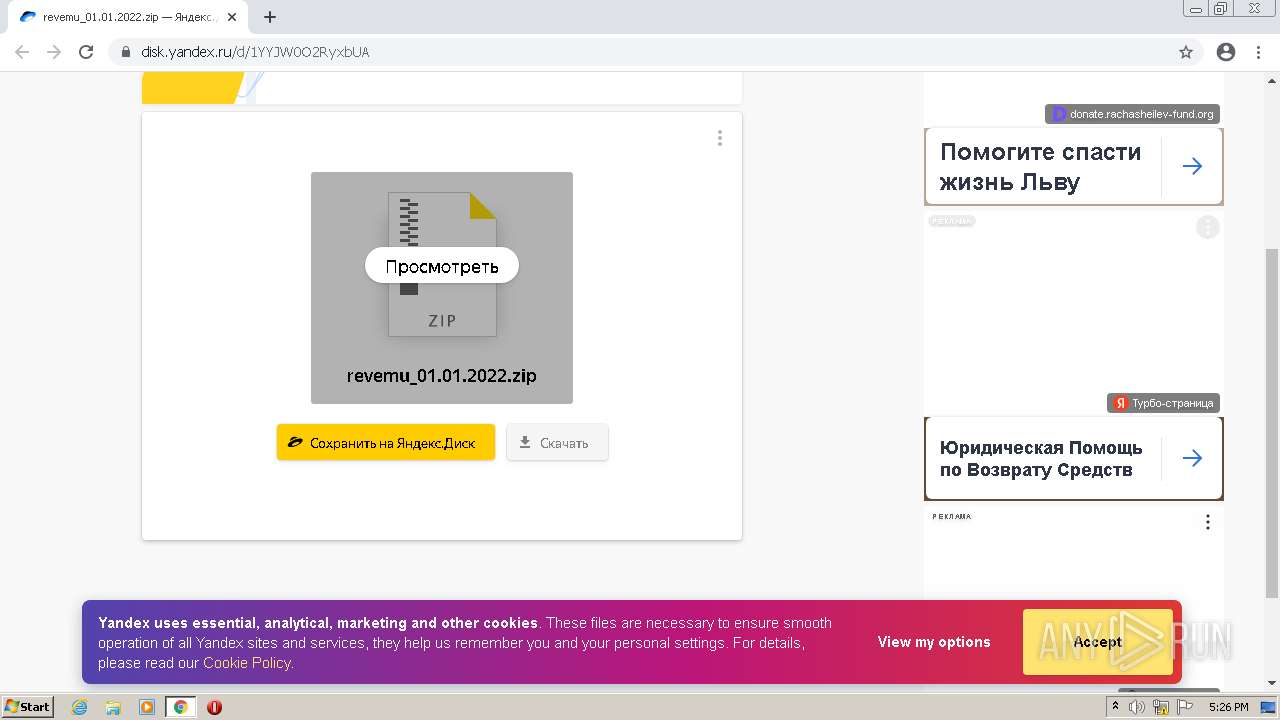Image resolution: width=1280 pixels, height=720 pixels.
Task: Click Сохранить на Яндекс.Диск button
Action: click(x=386, y=442)
